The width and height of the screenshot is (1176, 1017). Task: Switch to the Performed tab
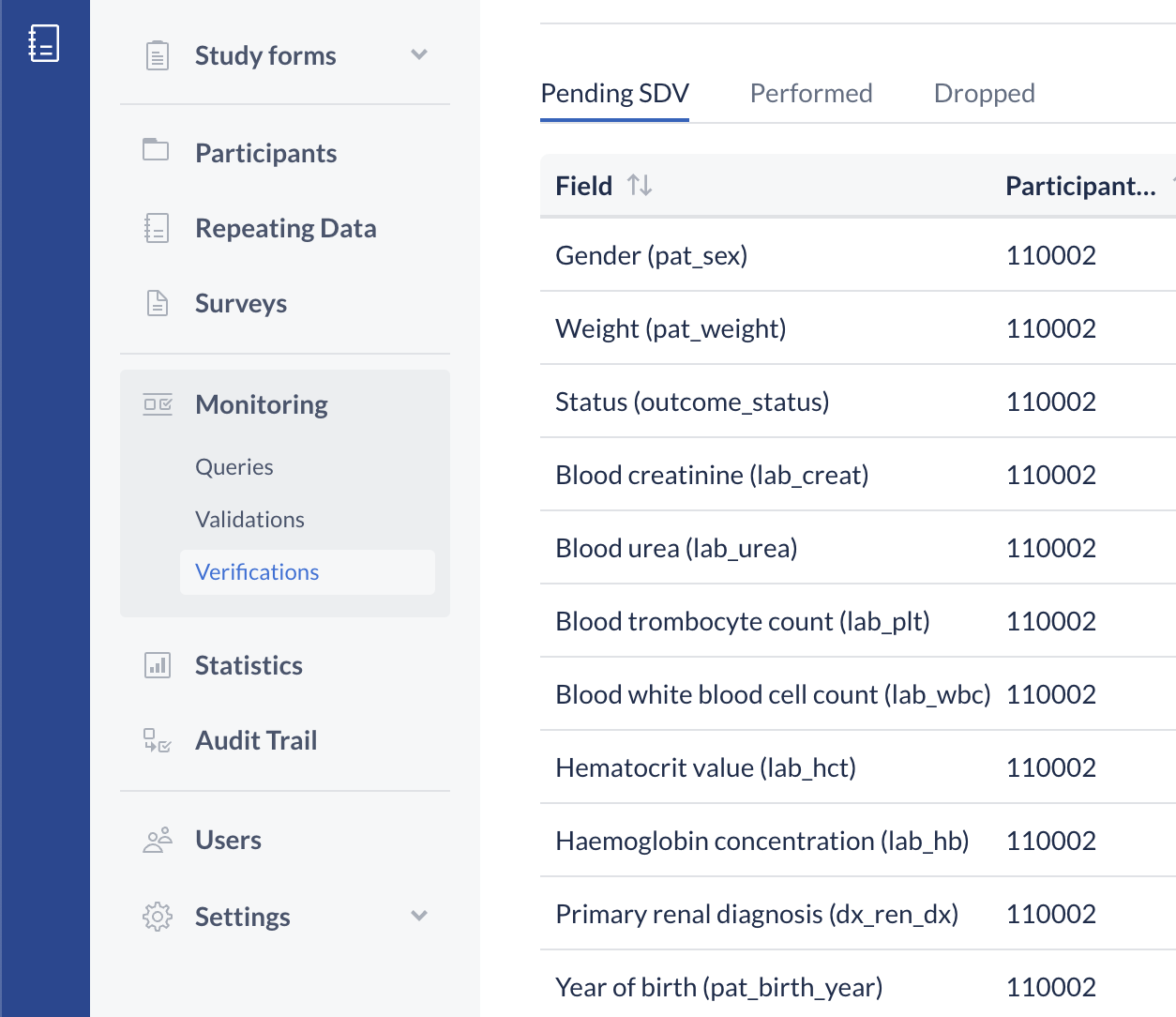[811, 93]
